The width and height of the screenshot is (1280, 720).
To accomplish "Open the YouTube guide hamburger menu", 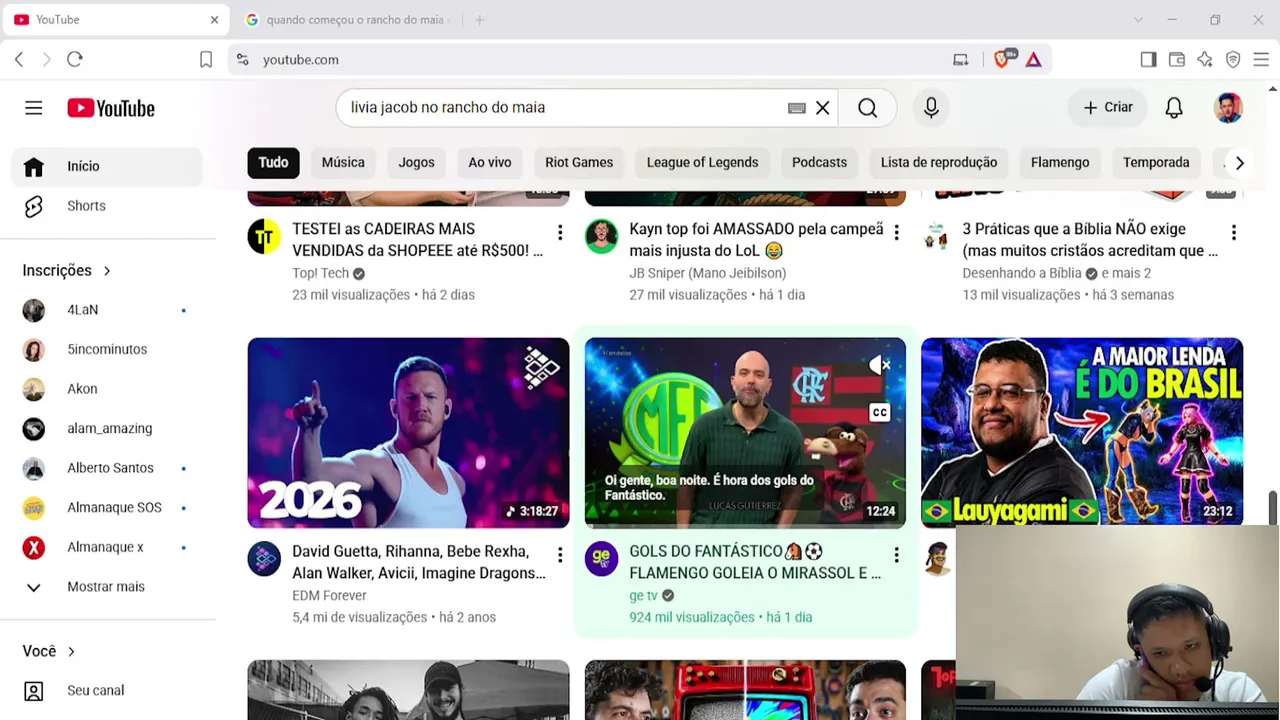I will 34,108.
